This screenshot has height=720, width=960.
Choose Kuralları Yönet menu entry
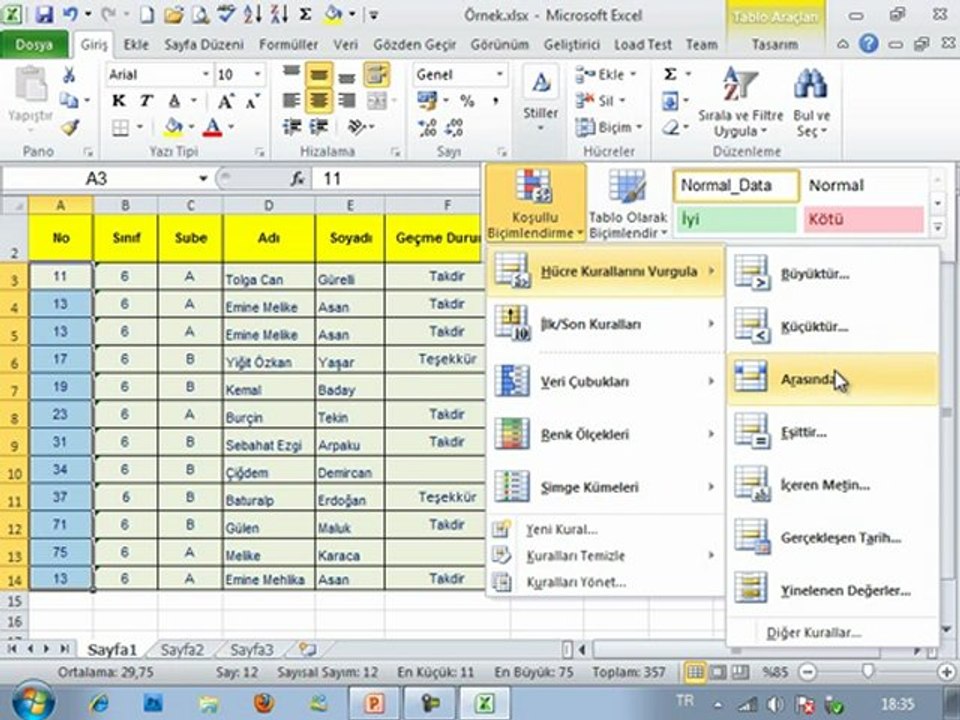pos(606,582)
